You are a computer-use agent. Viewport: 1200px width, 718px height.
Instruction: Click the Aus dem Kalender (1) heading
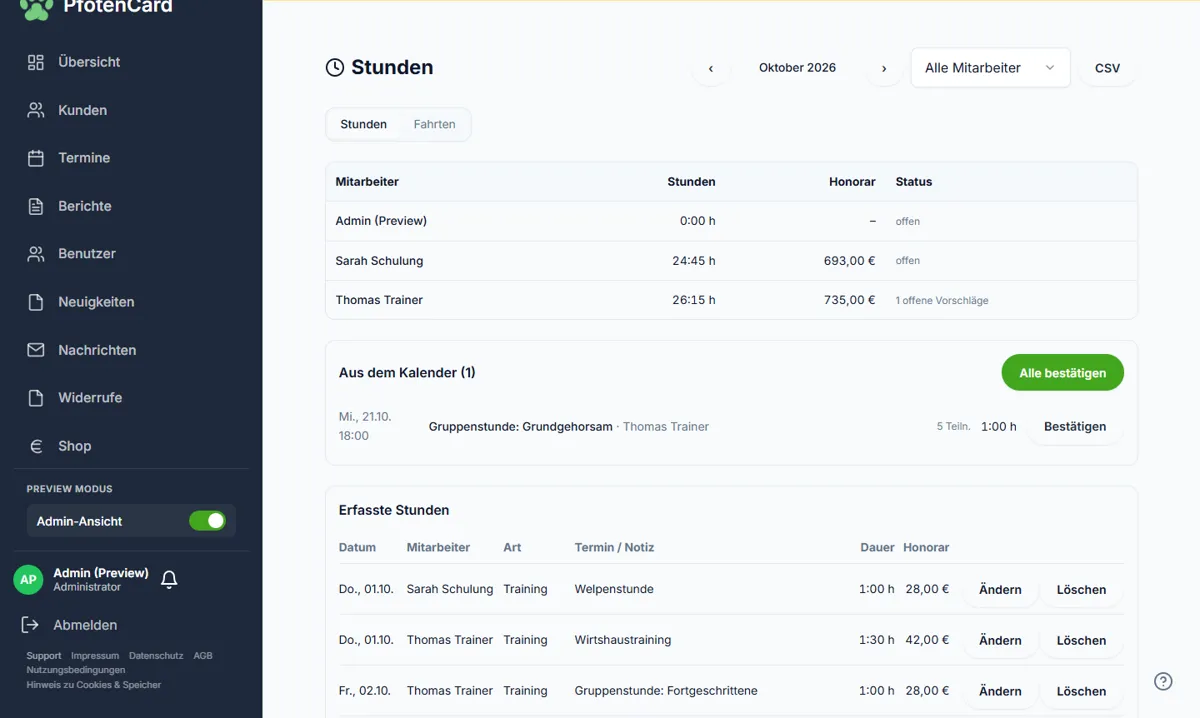[407, 373]
